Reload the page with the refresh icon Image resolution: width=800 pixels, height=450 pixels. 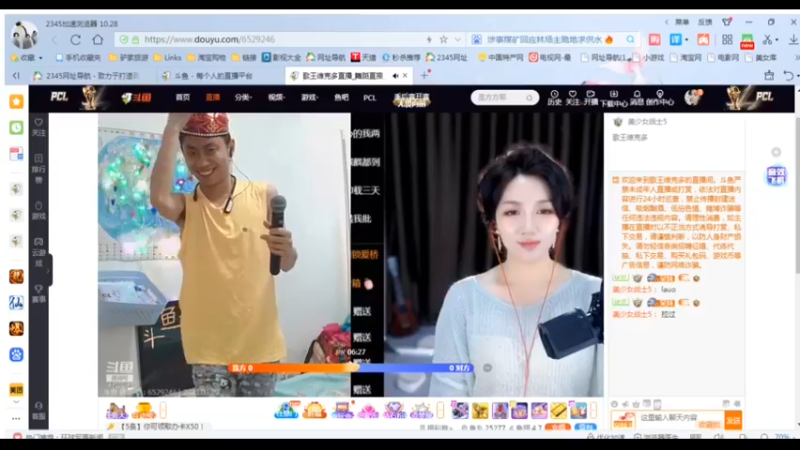coord(76,40)
